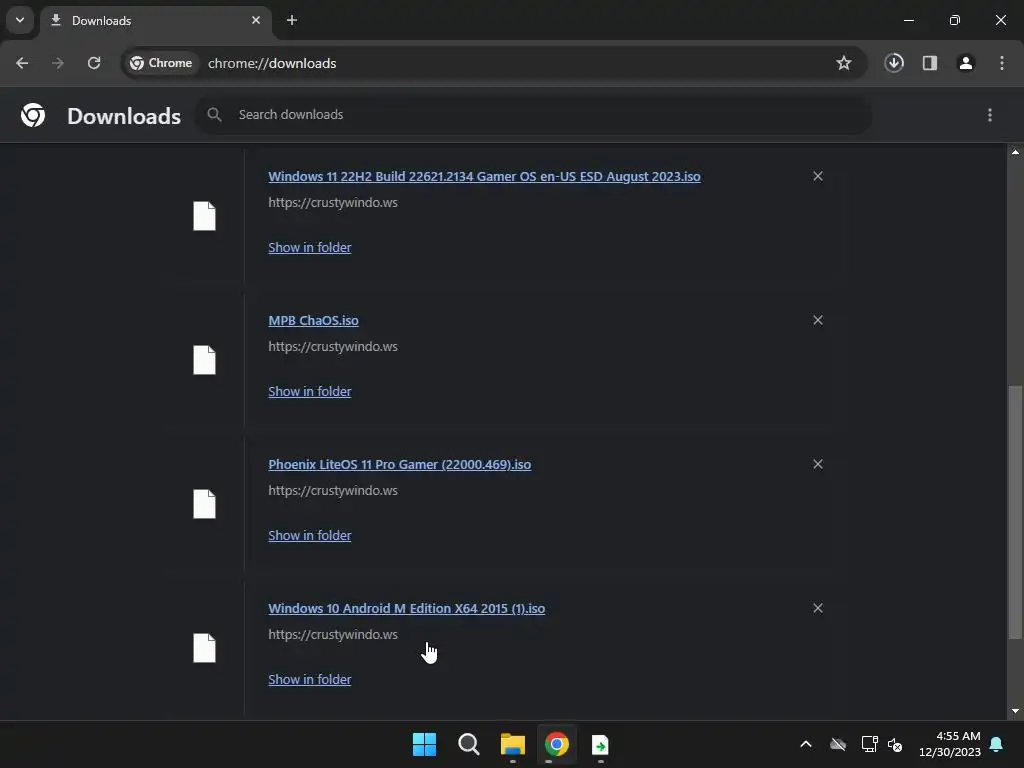Open the notification bell

pyautogui.click(x=997, y=744)
